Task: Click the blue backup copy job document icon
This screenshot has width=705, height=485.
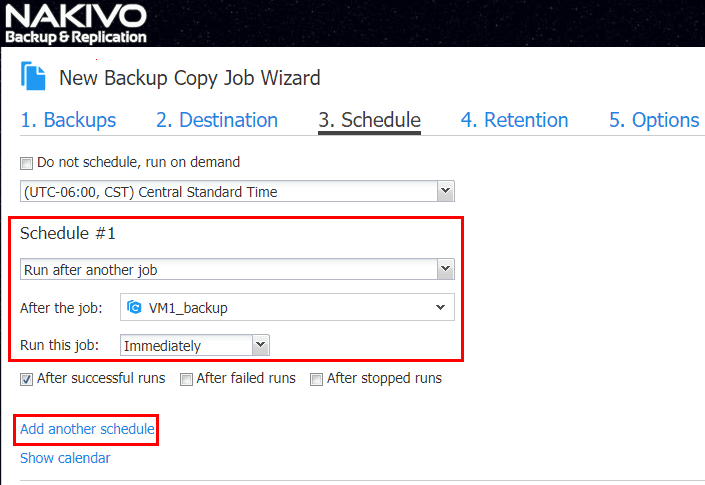Action: [33, 76]
